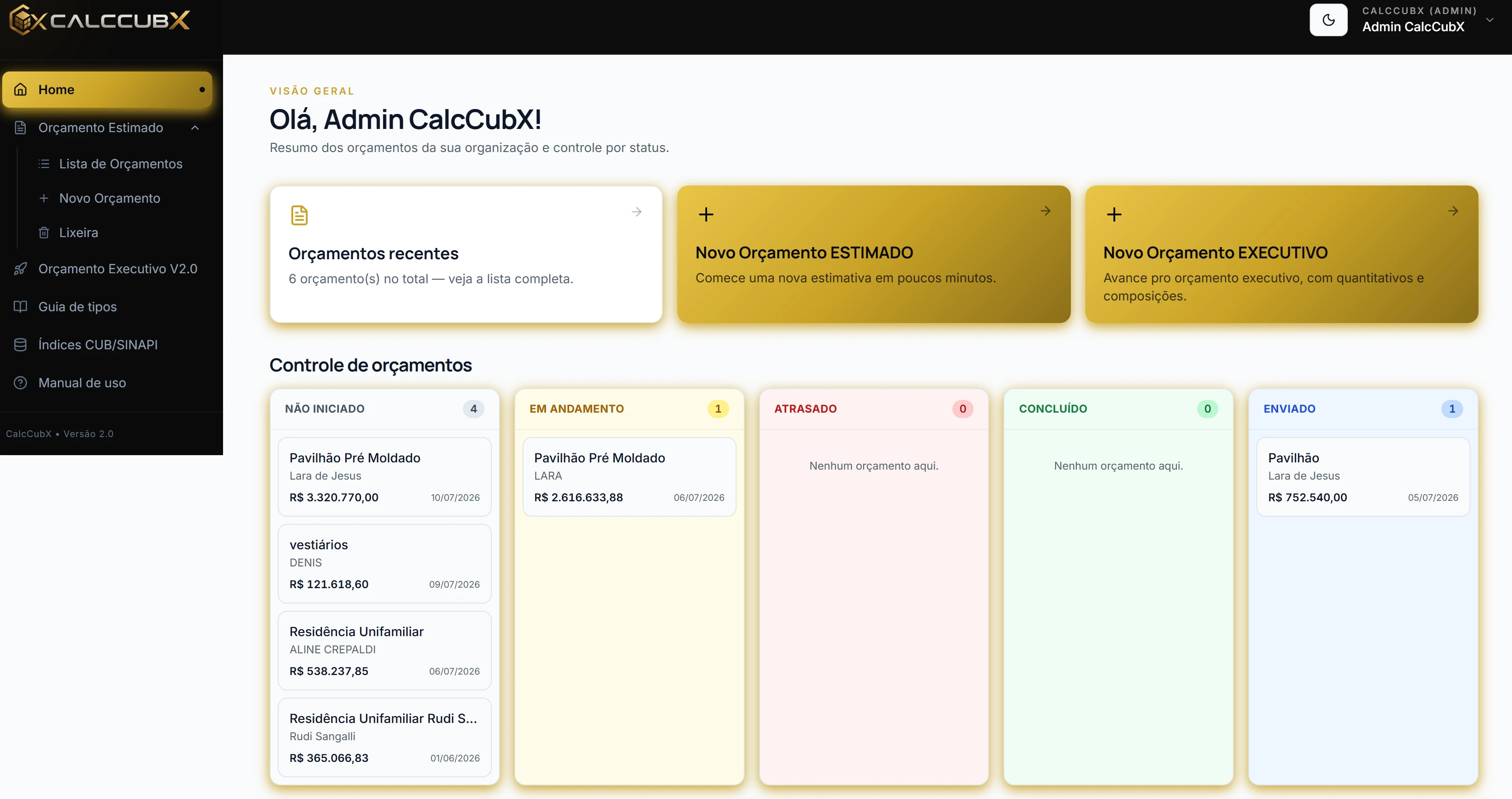Select Novo Orçamento in the sidebar

(x=110, y=199)
